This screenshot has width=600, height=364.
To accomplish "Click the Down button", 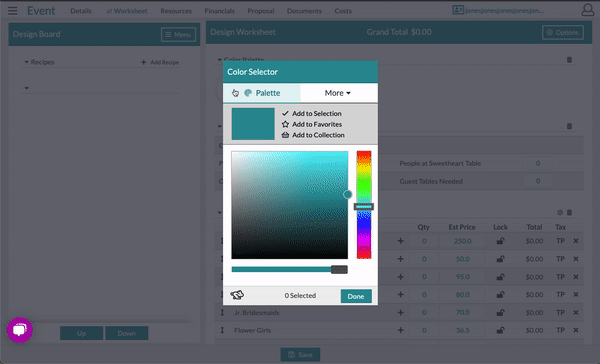I will tap(127, 333).
